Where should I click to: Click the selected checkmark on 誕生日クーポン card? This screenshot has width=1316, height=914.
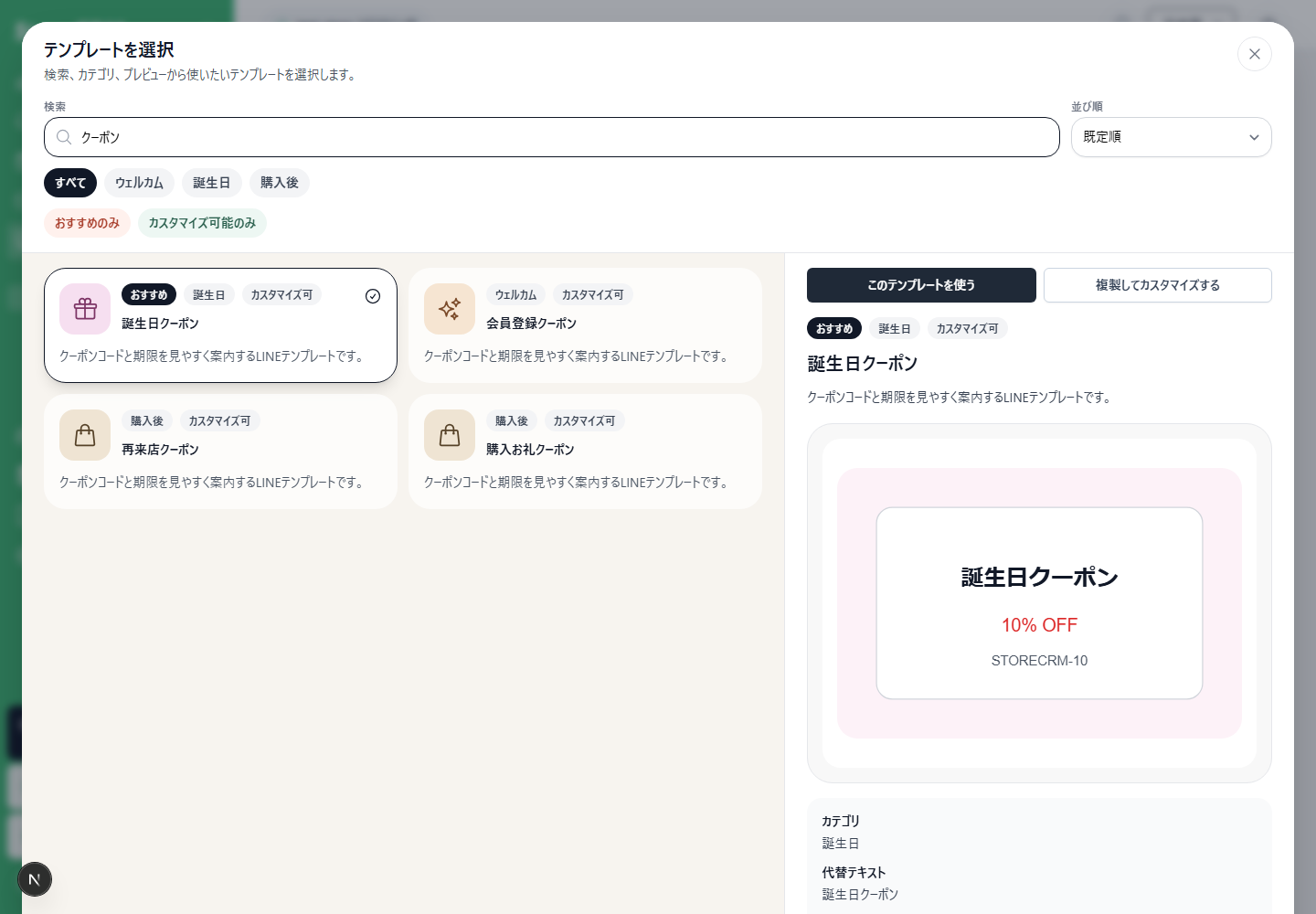point(373,295)
